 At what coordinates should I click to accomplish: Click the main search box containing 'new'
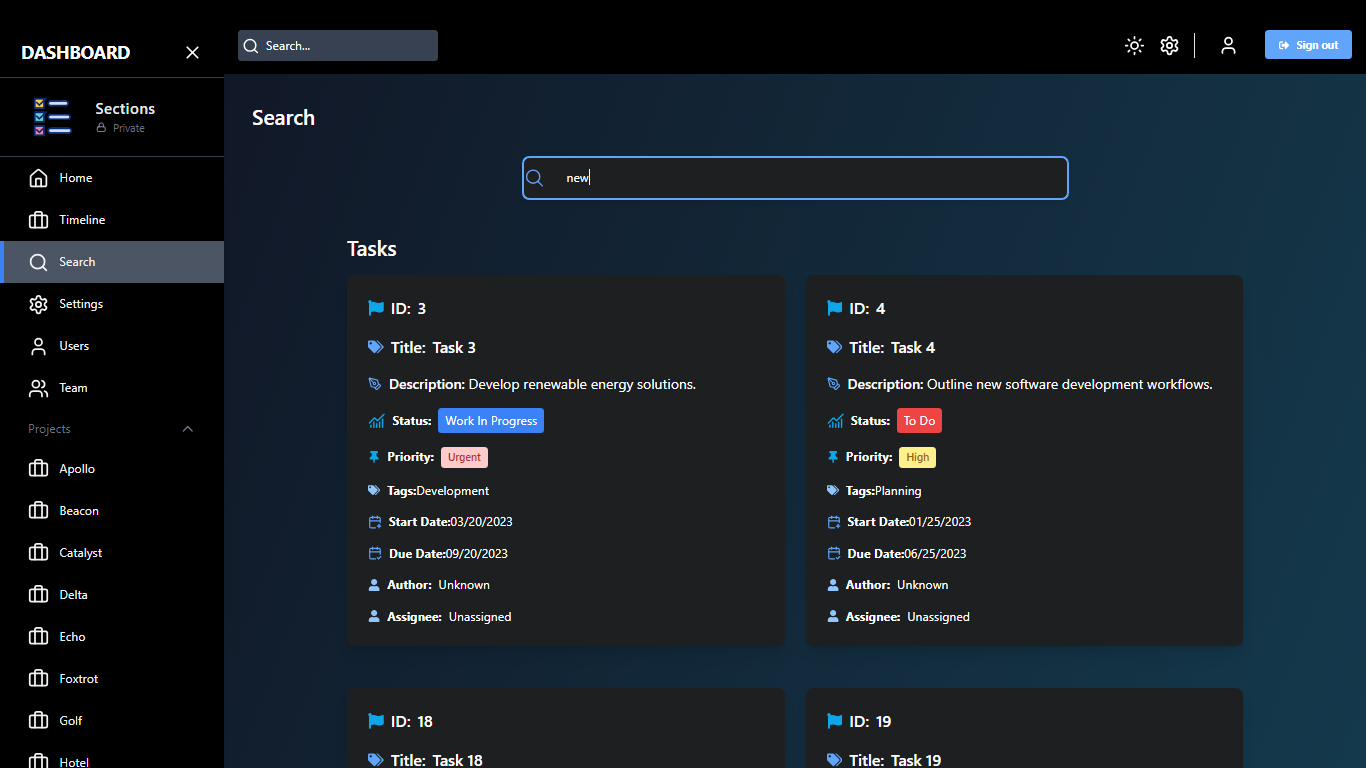pos(795,178)
